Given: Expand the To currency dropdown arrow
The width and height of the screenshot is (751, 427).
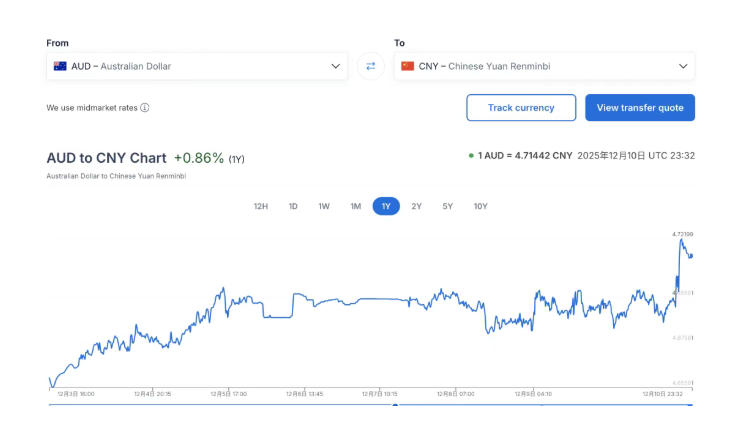Looking at the screenshot, I should click(x=683, y=66).
